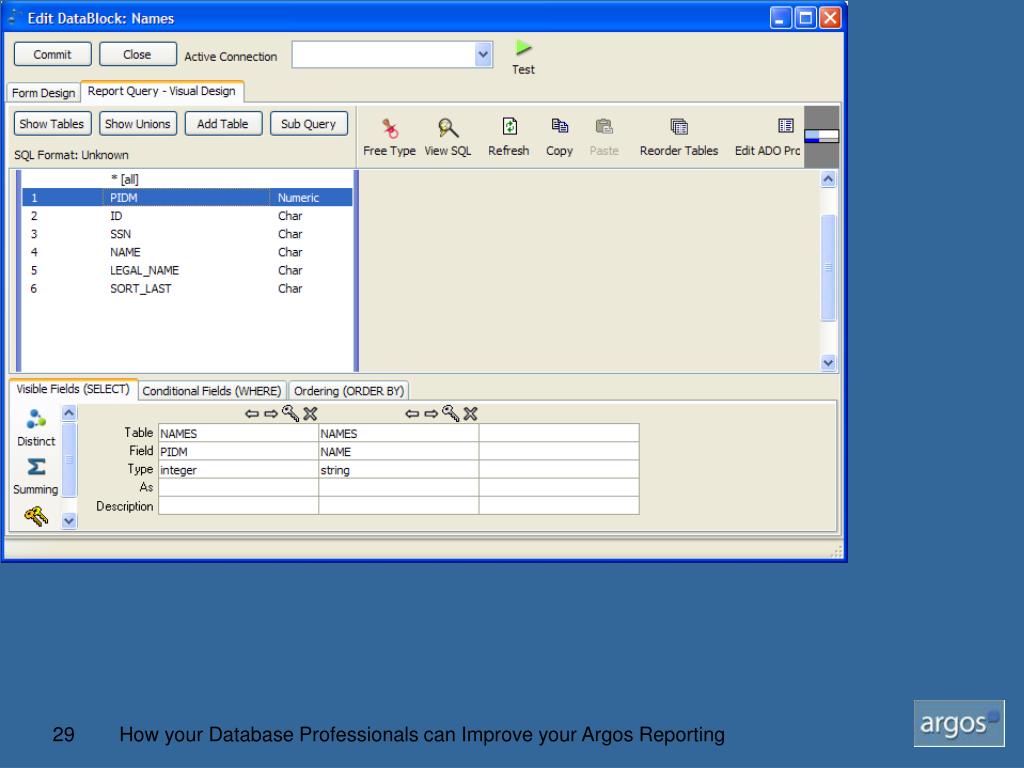Switch to Conditional Fields (WHERE) tab
Image resolution: width=1024 pixels, height=768 pixels.
212,391
